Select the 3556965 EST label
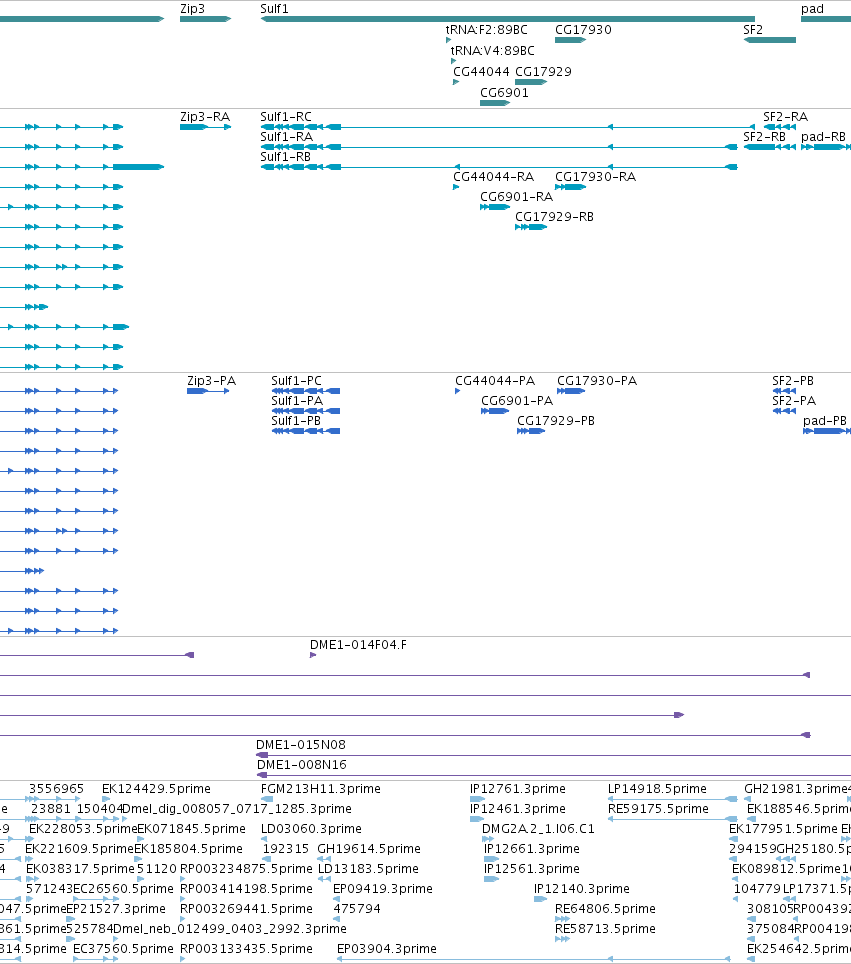This screenshot has width=851, height=964. coord(56,788)
